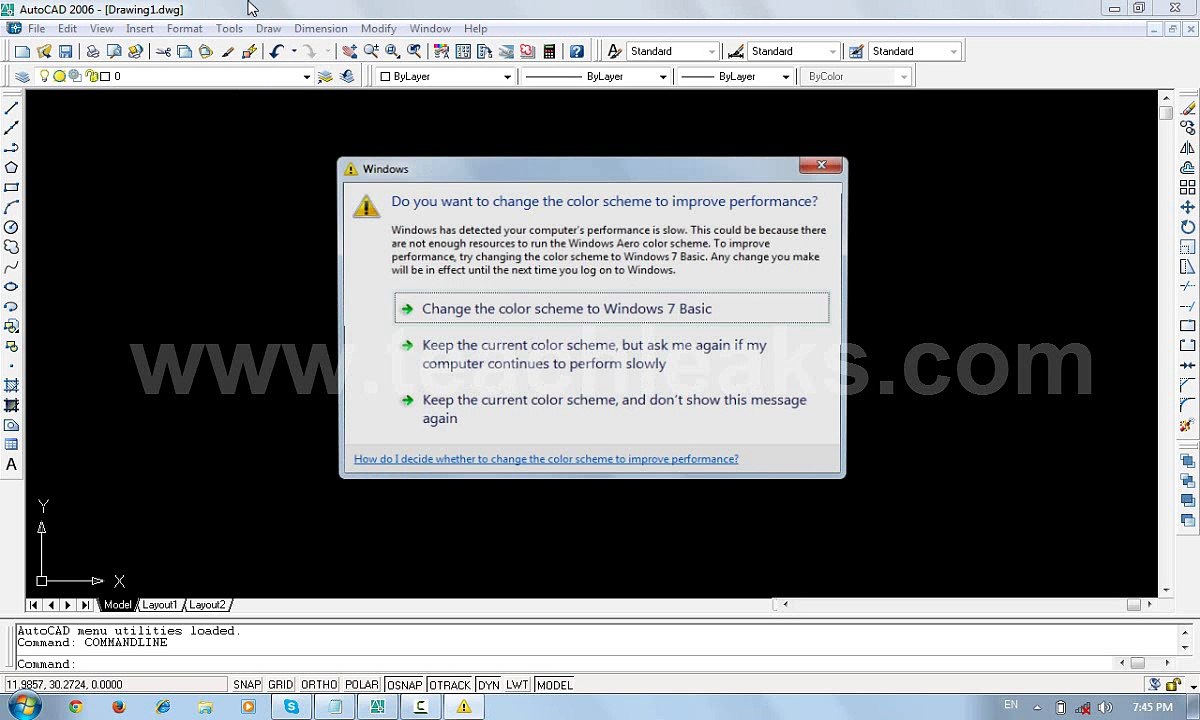
Task: Select the Circle draw tool
Action: [11, 227]
